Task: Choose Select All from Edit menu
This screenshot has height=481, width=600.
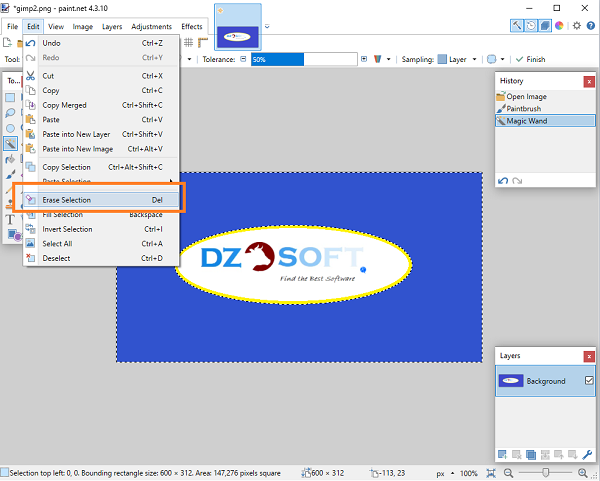Action: (x=101, y=244)
